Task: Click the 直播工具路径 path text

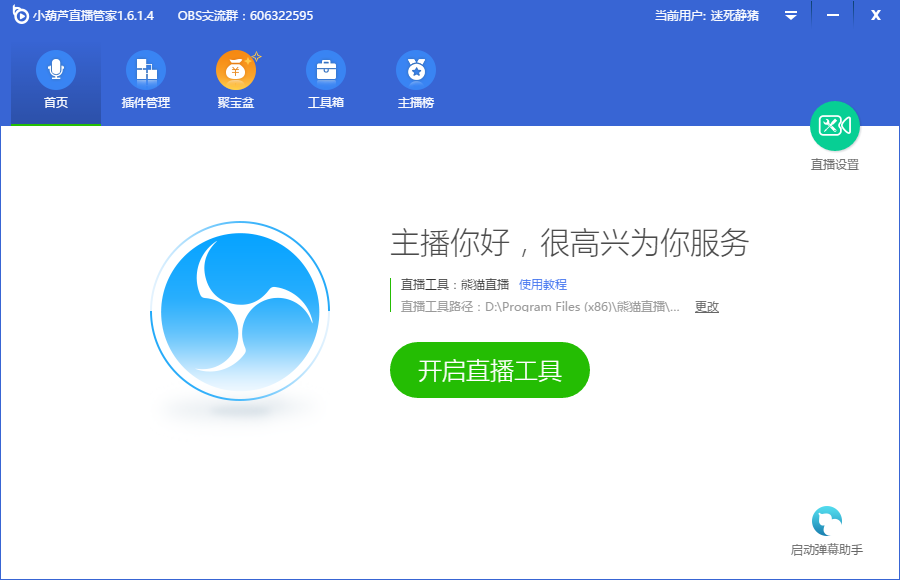Action: (540, 307)
